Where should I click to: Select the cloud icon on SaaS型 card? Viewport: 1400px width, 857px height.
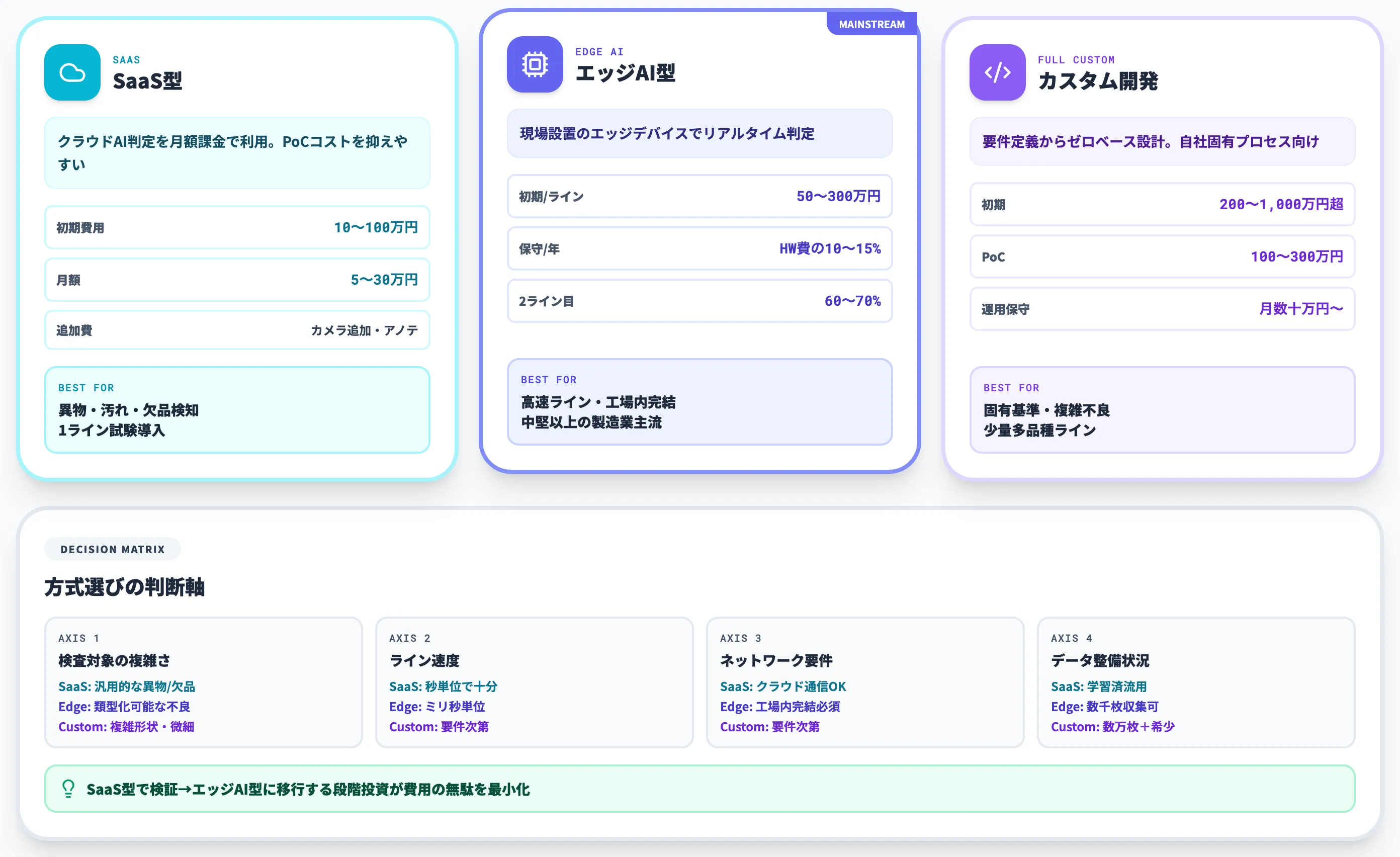pyautogui.click(x=73, y=73)
